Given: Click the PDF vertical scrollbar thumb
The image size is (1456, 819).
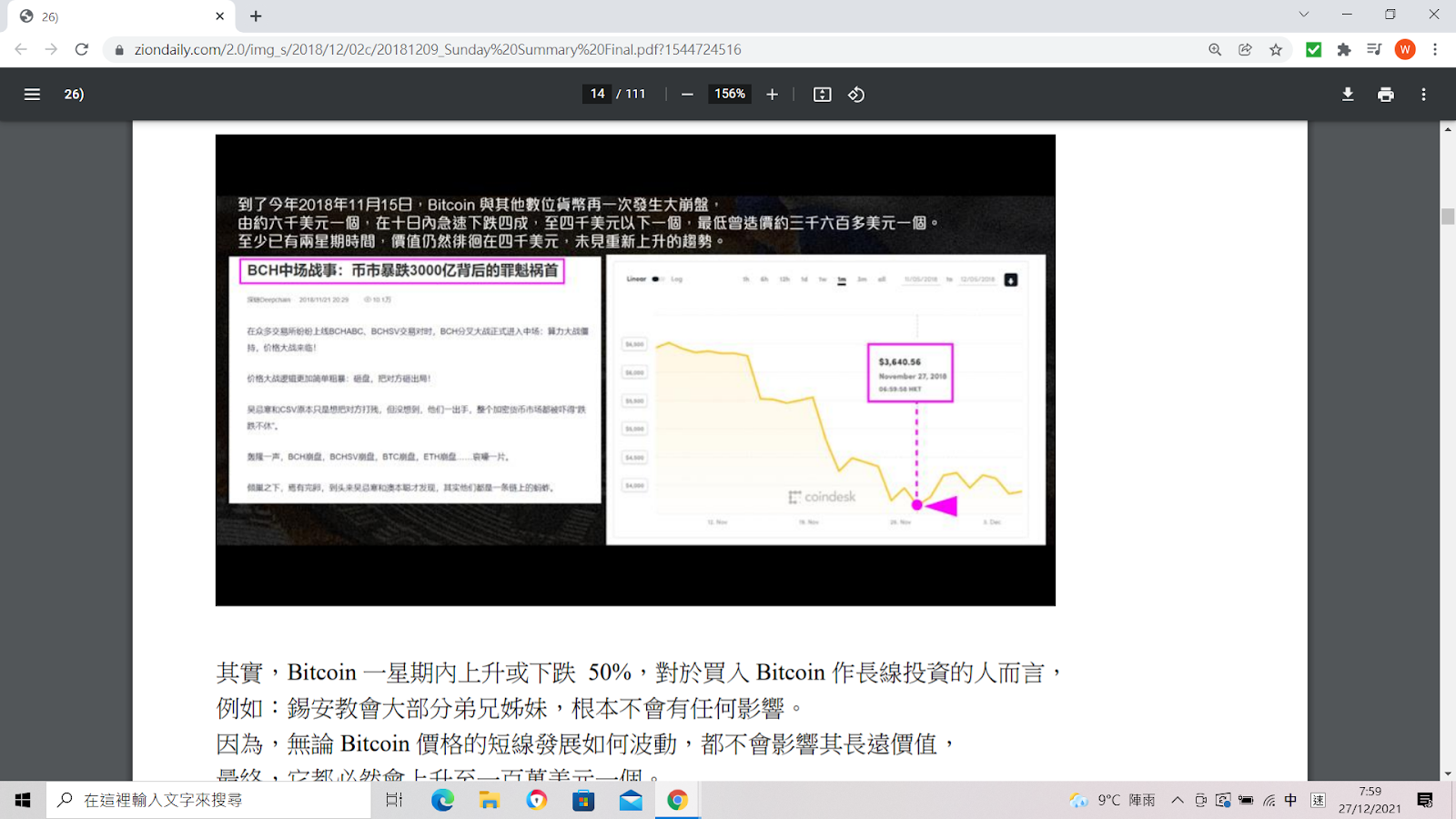Looking at the screenshot, I should coord(1448,217).
